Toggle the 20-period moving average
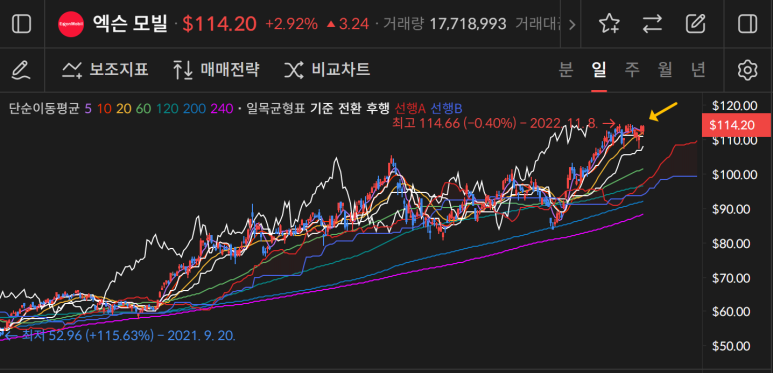 click(x=123, y=108)
